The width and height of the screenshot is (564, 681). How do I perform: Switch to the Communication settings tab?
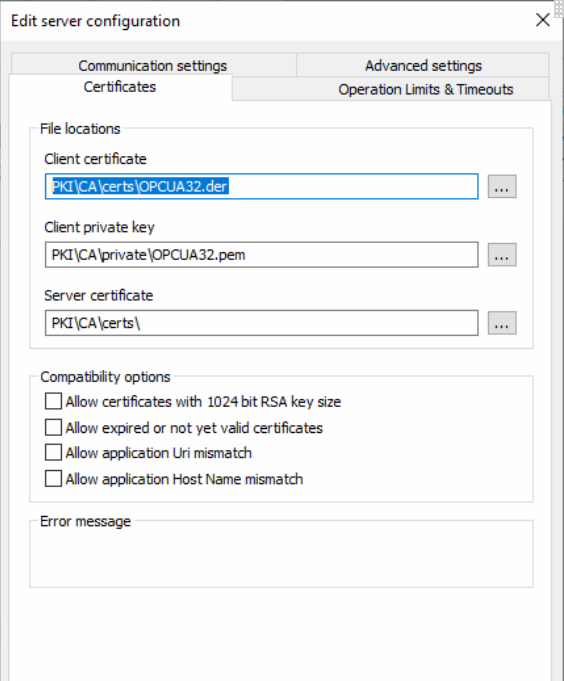pyautogui.click(x=153, y=66)
